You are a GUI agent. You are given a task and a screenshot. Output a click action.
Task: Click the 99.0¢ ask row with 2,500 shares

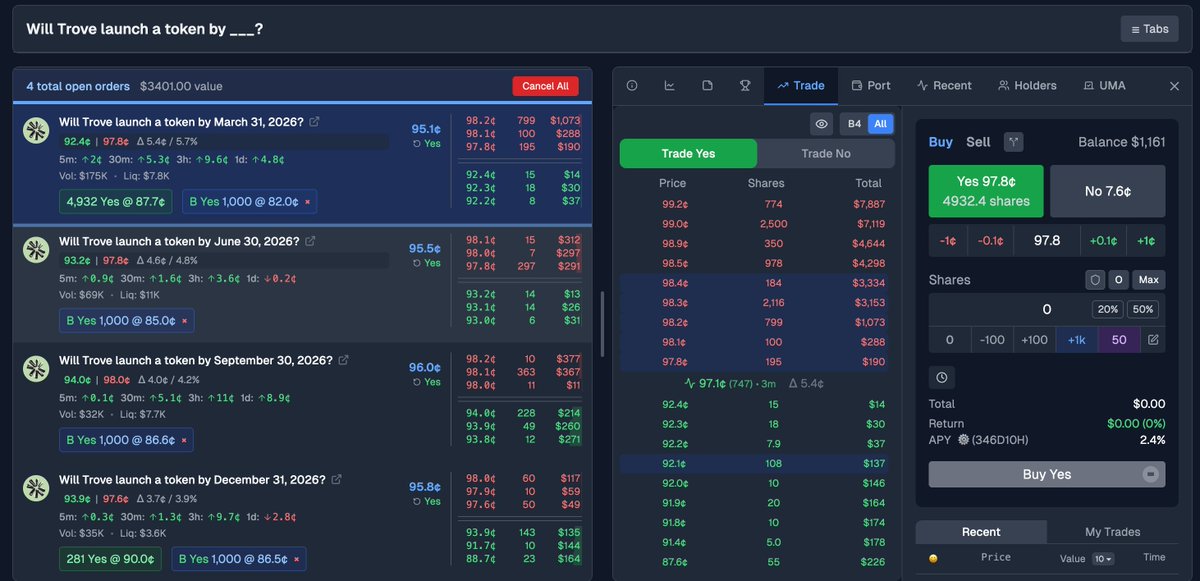754,223
